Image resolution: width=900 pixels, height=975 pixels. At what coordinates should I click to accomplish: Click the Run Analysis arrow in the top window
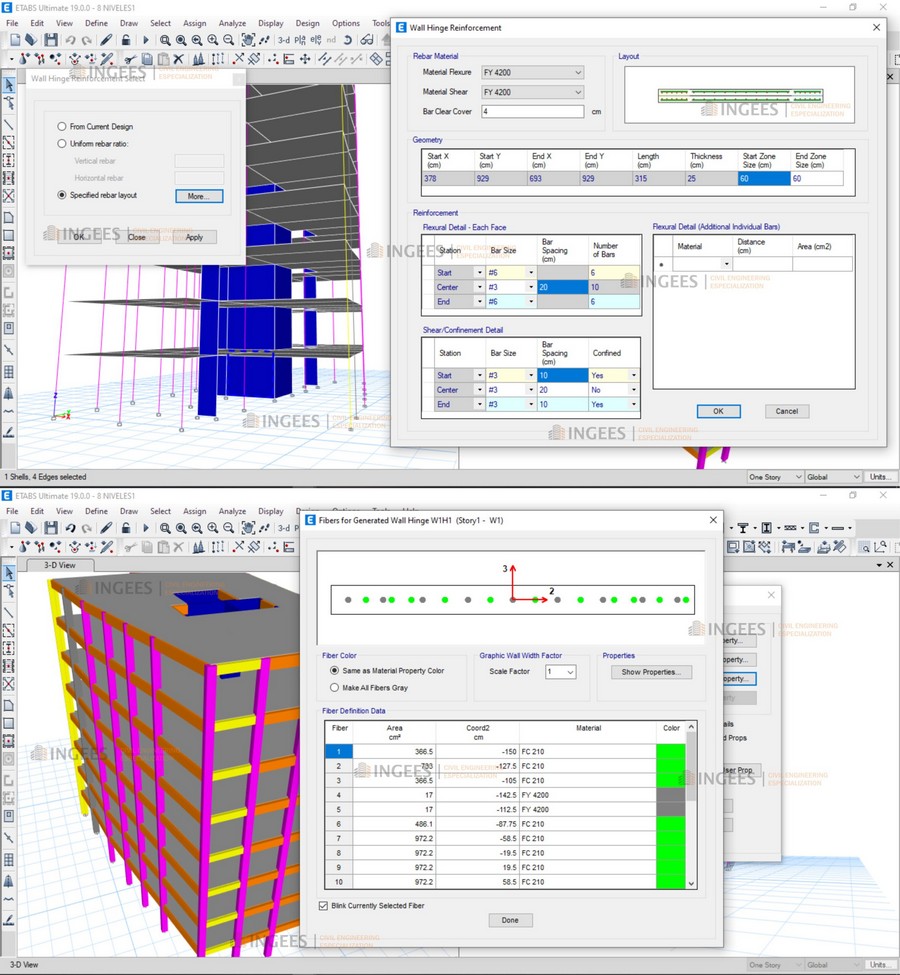click(146, 40)
